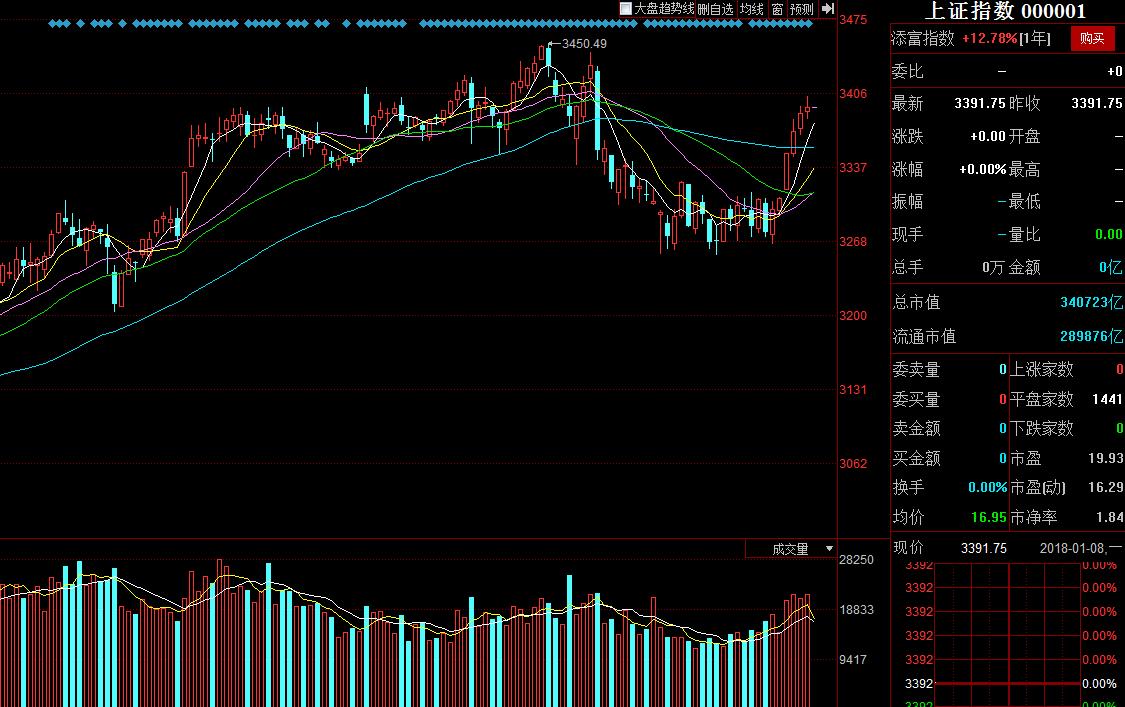Click the 上涨家数 label
The image size is (1125, 707).
[1042, 370]
